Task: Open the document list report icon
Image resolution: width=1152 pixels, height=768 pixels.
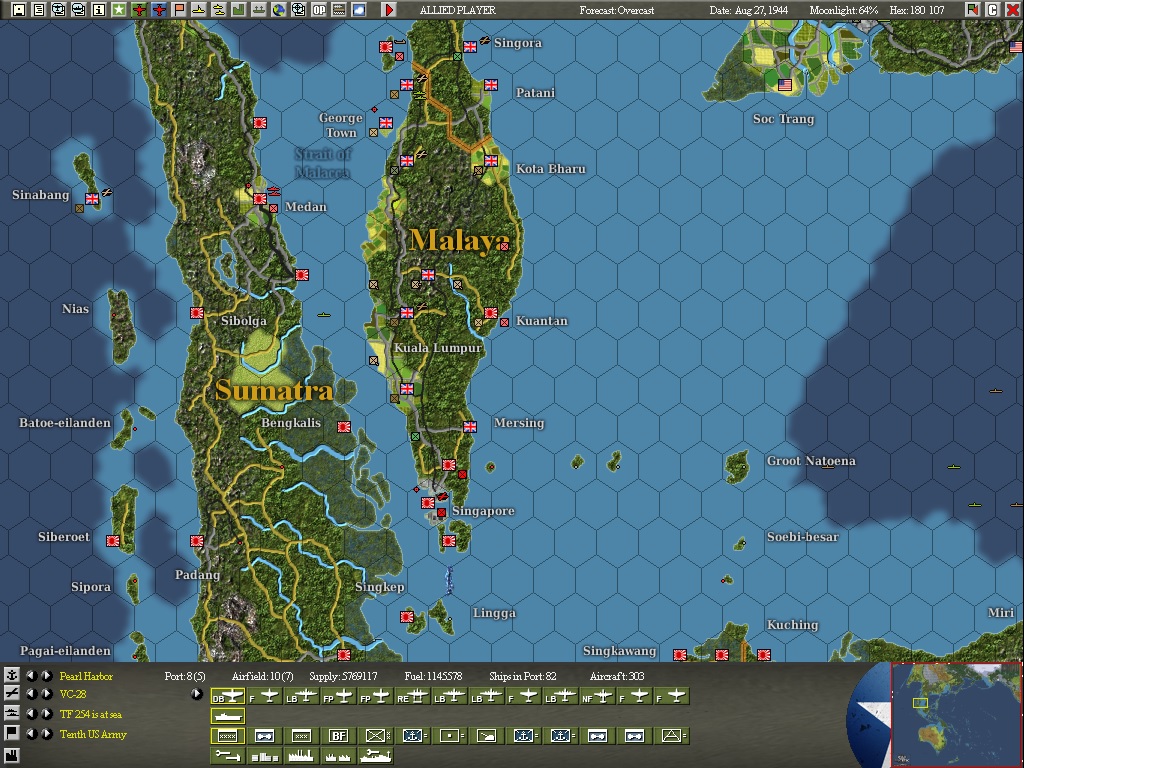Action: (39, 10)
